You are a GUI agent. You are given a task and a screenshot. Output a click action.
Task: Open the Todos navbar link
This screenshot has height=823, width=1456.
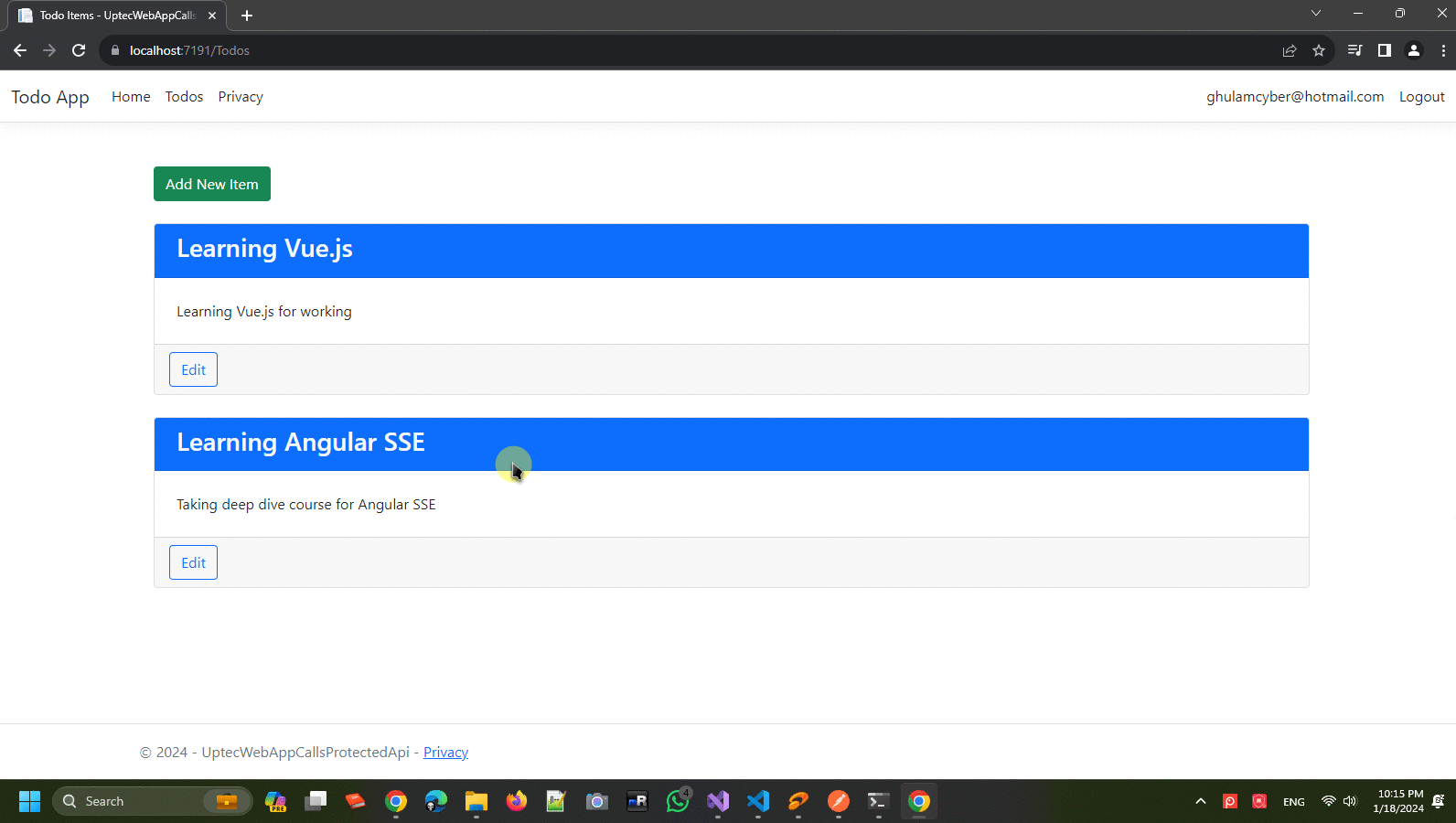click(184, 97)
